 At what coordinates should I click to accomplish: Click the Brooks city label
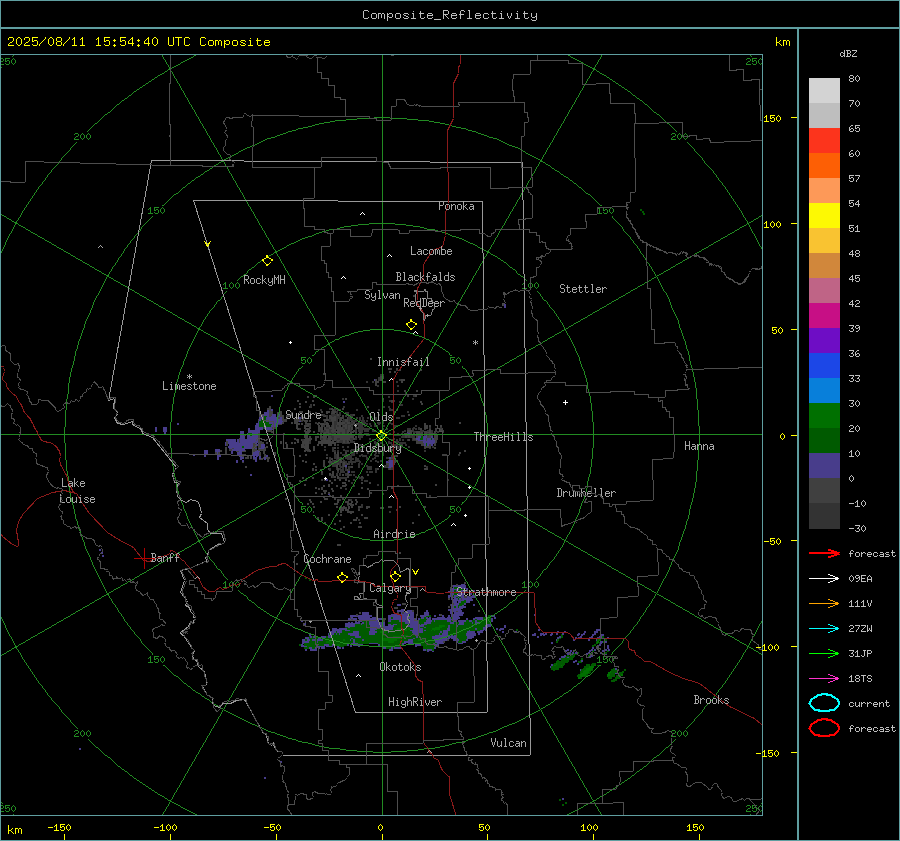pos(711,700)
